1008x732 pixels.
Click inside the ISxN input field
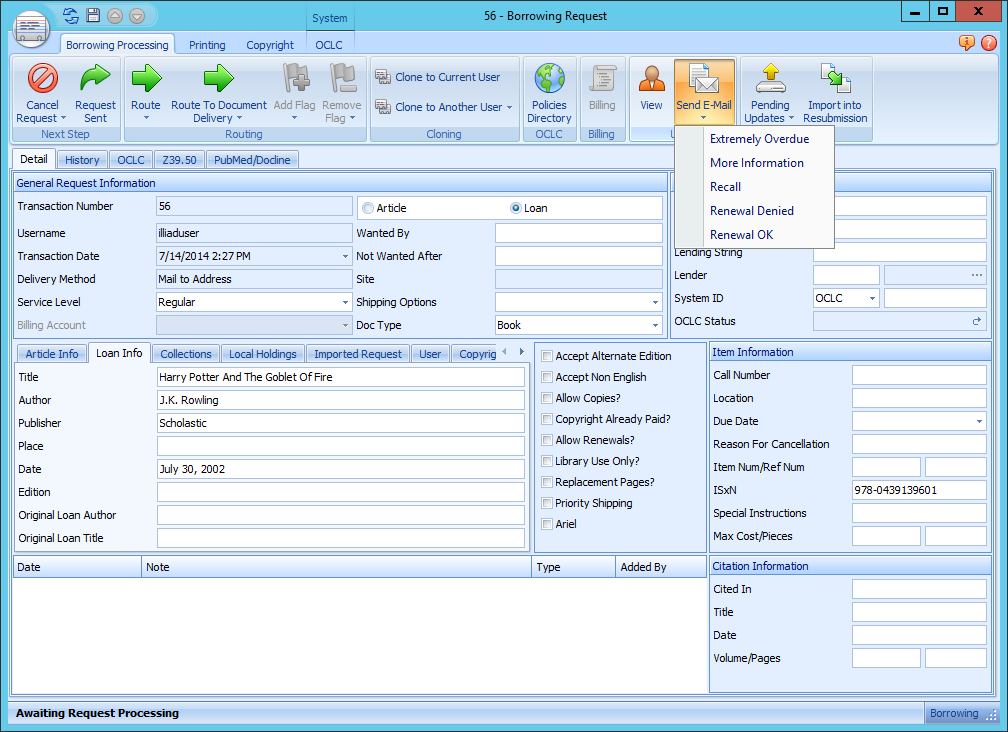point(918,489)
